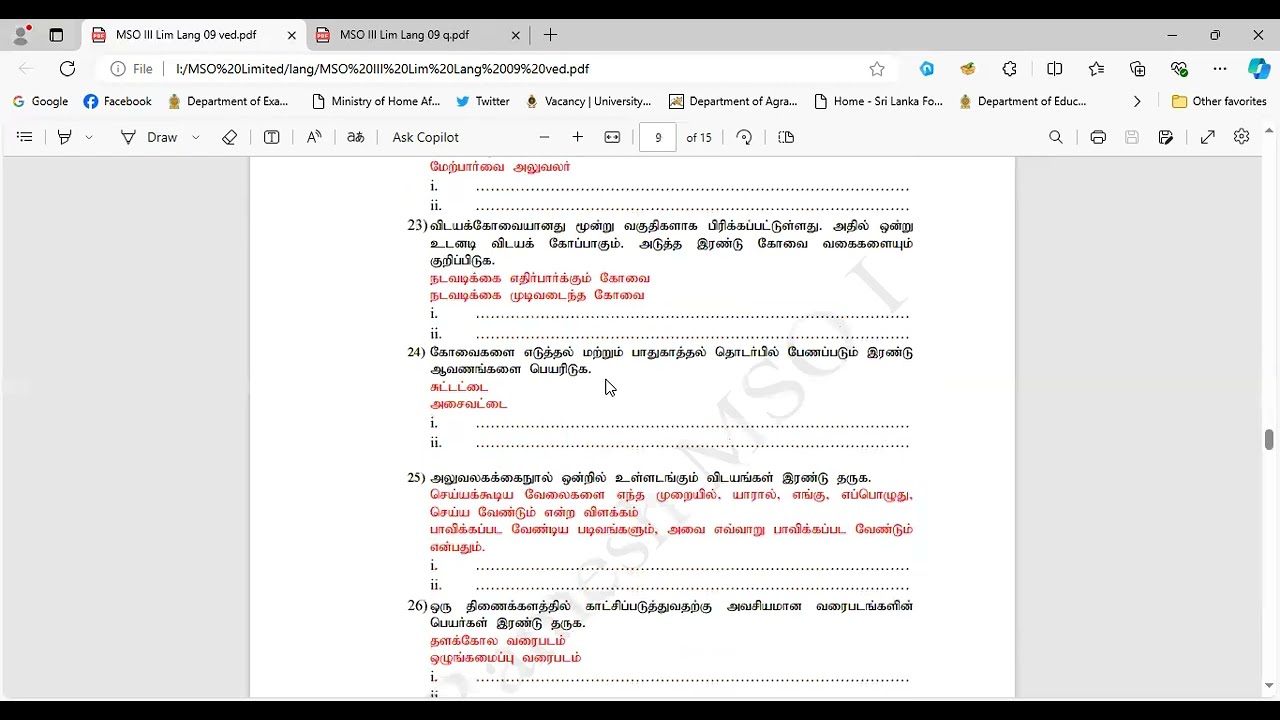The height and width of the screenshot is (720, 1280).
Task: Open the browser profile icon
Action: tap(21, 35)
